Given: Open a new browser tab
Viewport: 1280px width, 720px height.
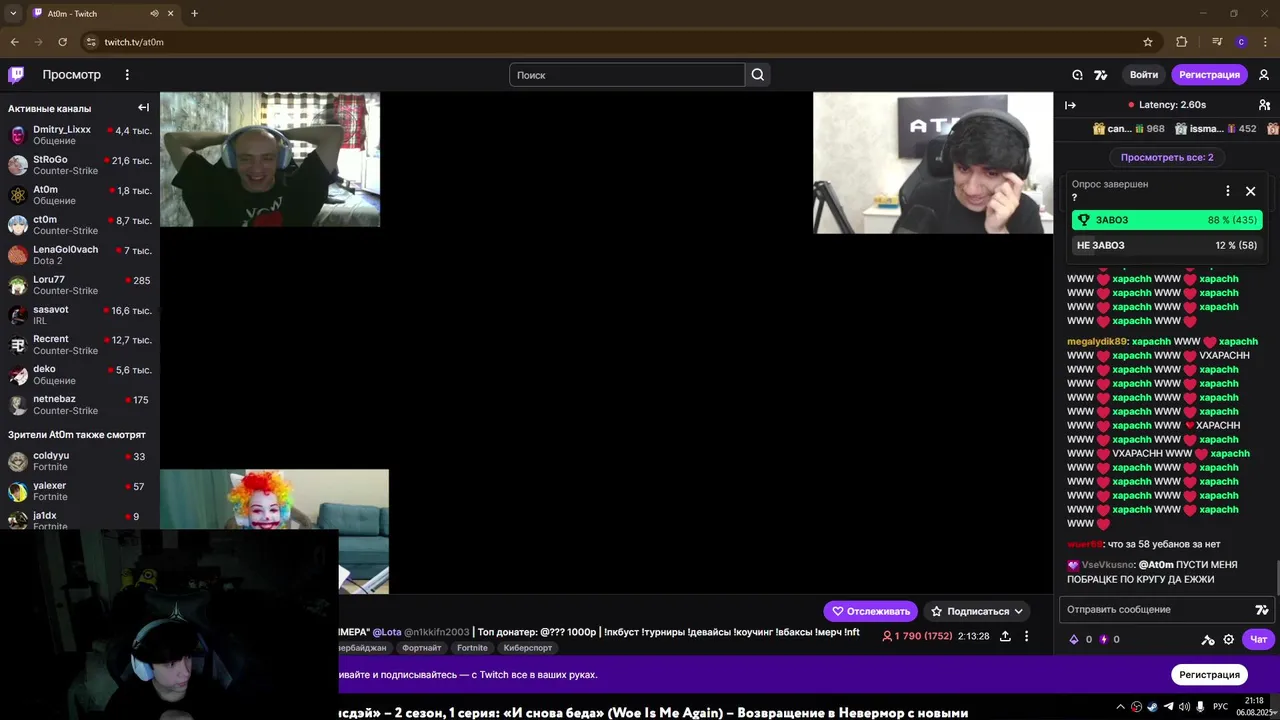Looking at the screenshot, I should click(x=194, y=14).
